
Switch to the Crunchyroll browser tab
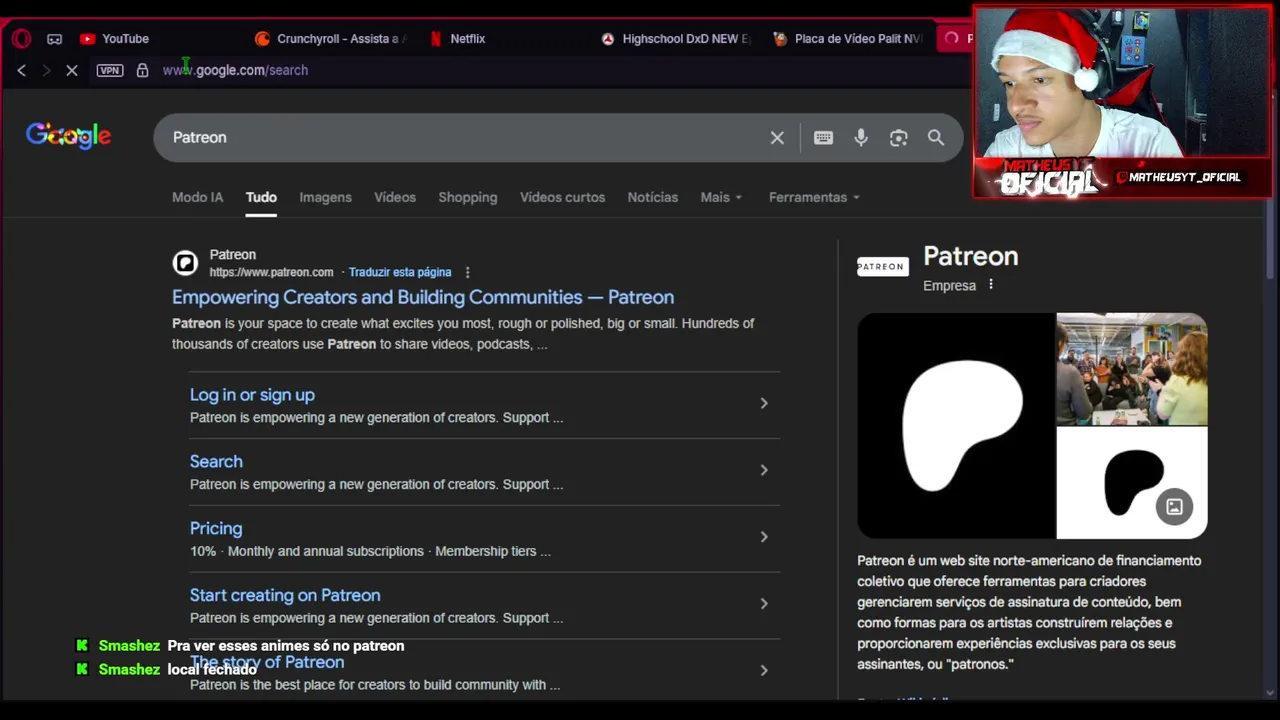pos(329,39)
